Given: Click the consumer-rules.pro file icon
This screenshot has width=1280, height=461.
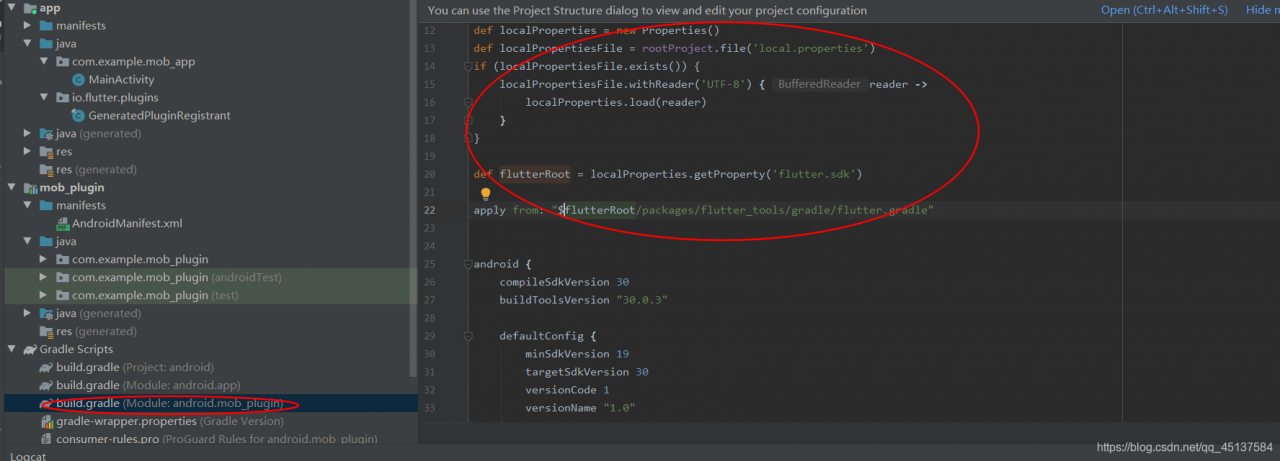Looking at the screenshot, I should coord(46,439).
